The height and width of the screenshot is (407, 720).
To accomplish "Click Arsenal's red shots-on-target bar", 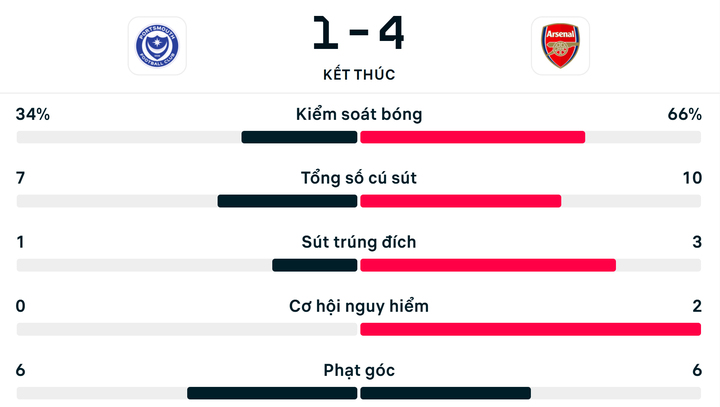I will coord(487,265).
